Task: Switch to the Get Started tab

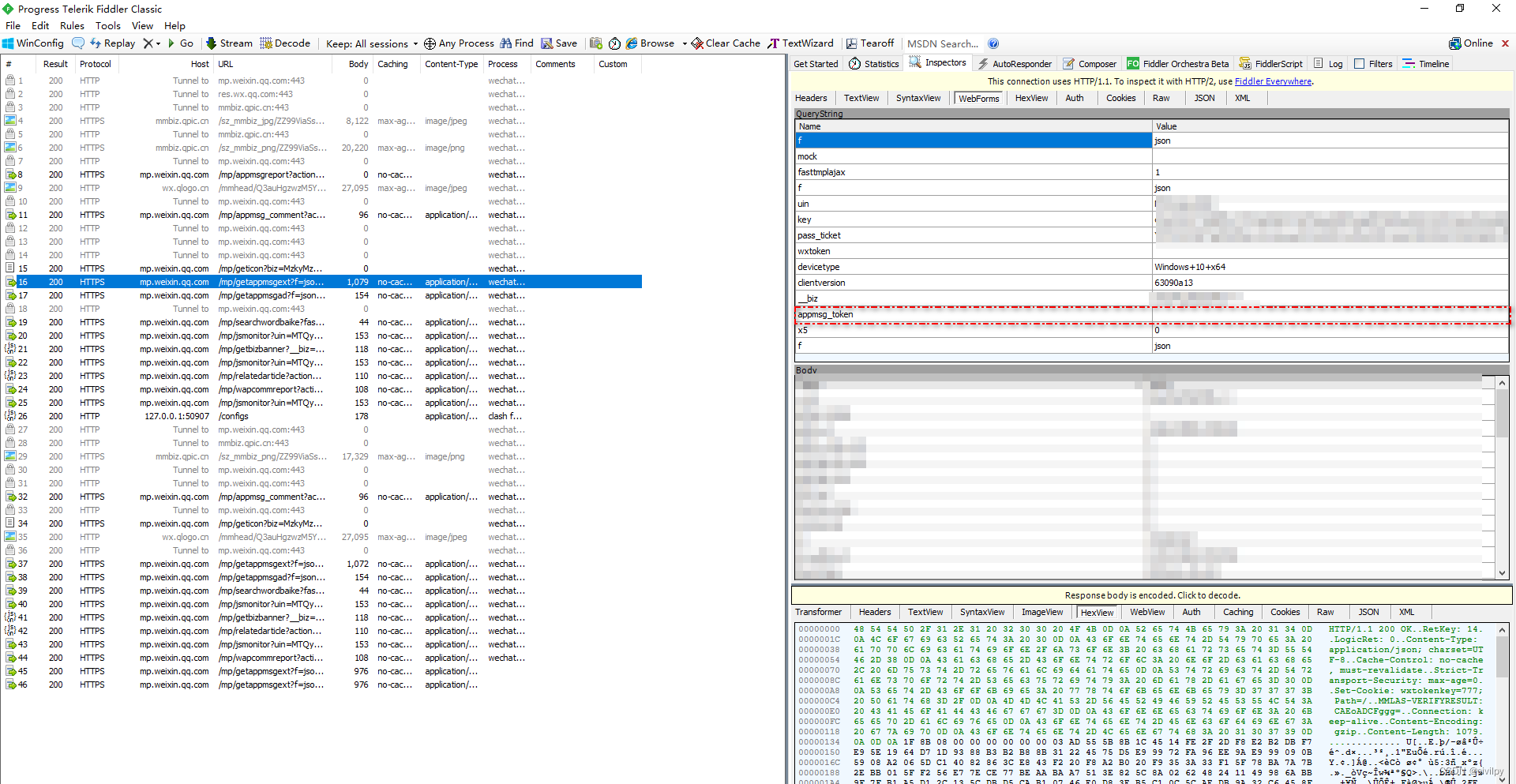Action: pos(816,64)
